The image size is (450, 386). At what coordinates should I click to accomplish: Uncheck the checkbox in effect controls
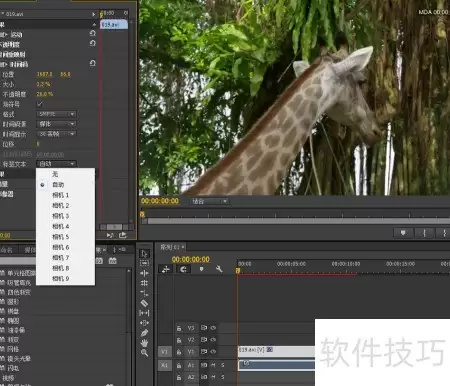(39, 104)
